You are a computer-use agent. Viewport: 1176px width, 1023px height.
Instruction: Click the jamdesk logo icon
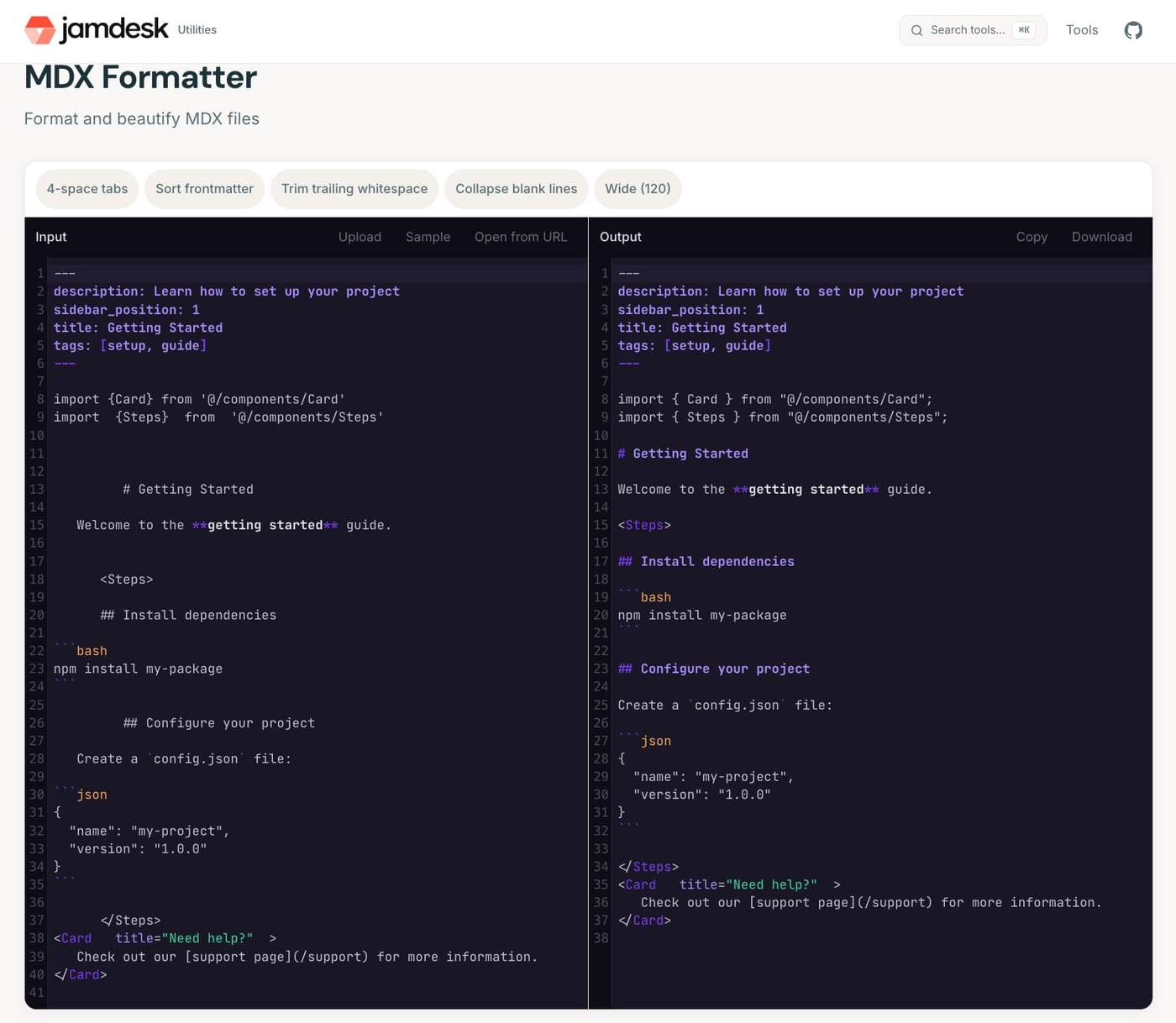(39, 30)
